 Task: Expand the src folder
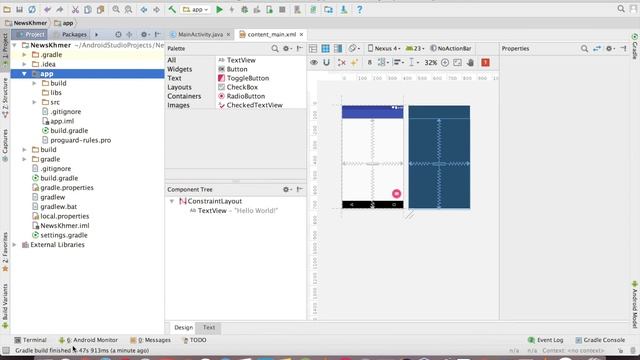pos(35,102)
